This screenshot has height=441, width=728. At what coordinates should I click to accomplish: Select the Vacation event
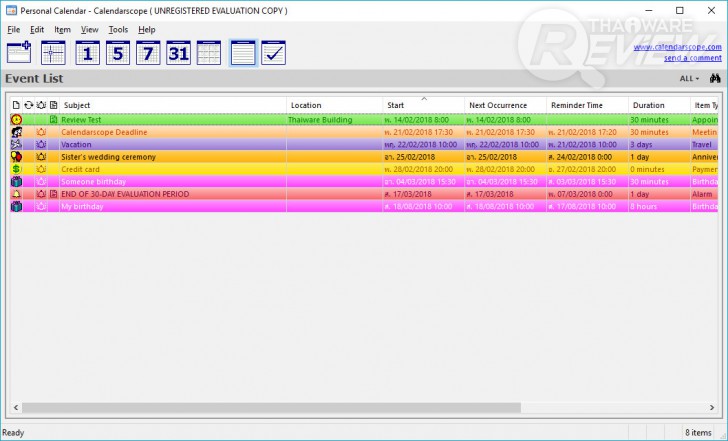point(364,144)
